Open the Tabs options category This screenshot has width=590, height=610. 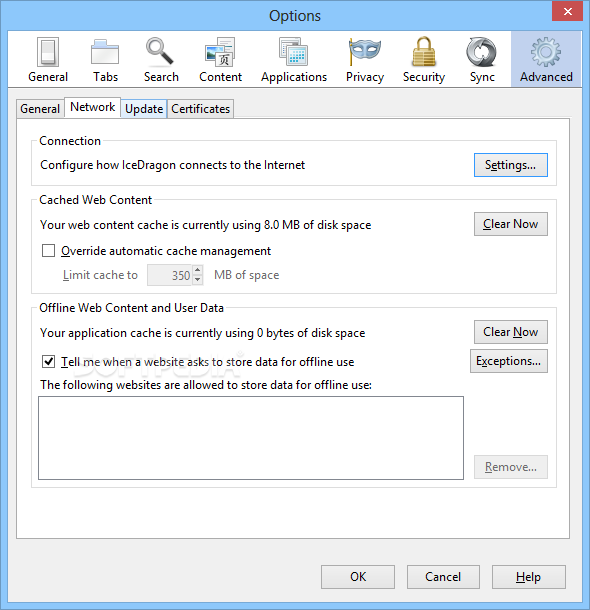pyautogui.click(x=105, y=60)
